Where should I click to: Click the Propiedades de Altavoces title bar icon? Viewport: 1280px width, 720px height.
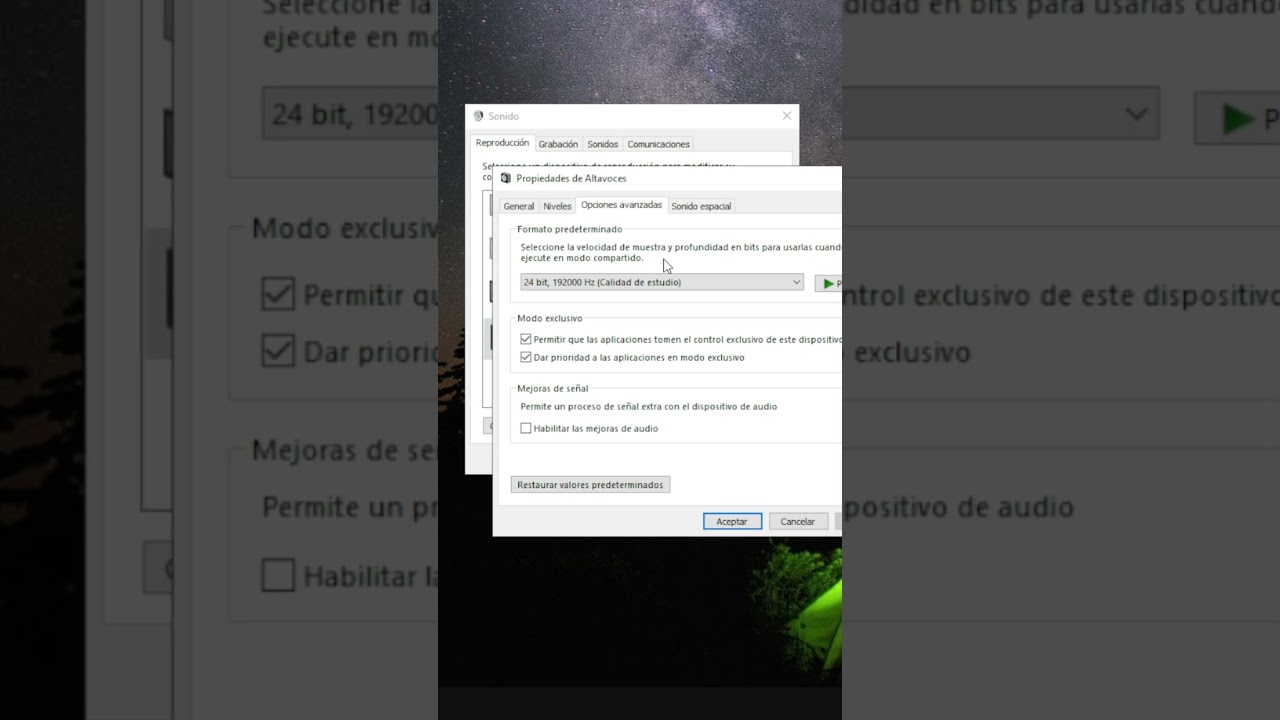(506, 178)
